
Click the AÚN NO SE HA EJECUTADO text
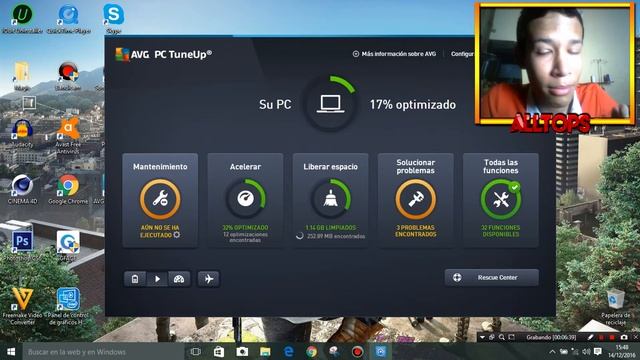coord(160,231)
